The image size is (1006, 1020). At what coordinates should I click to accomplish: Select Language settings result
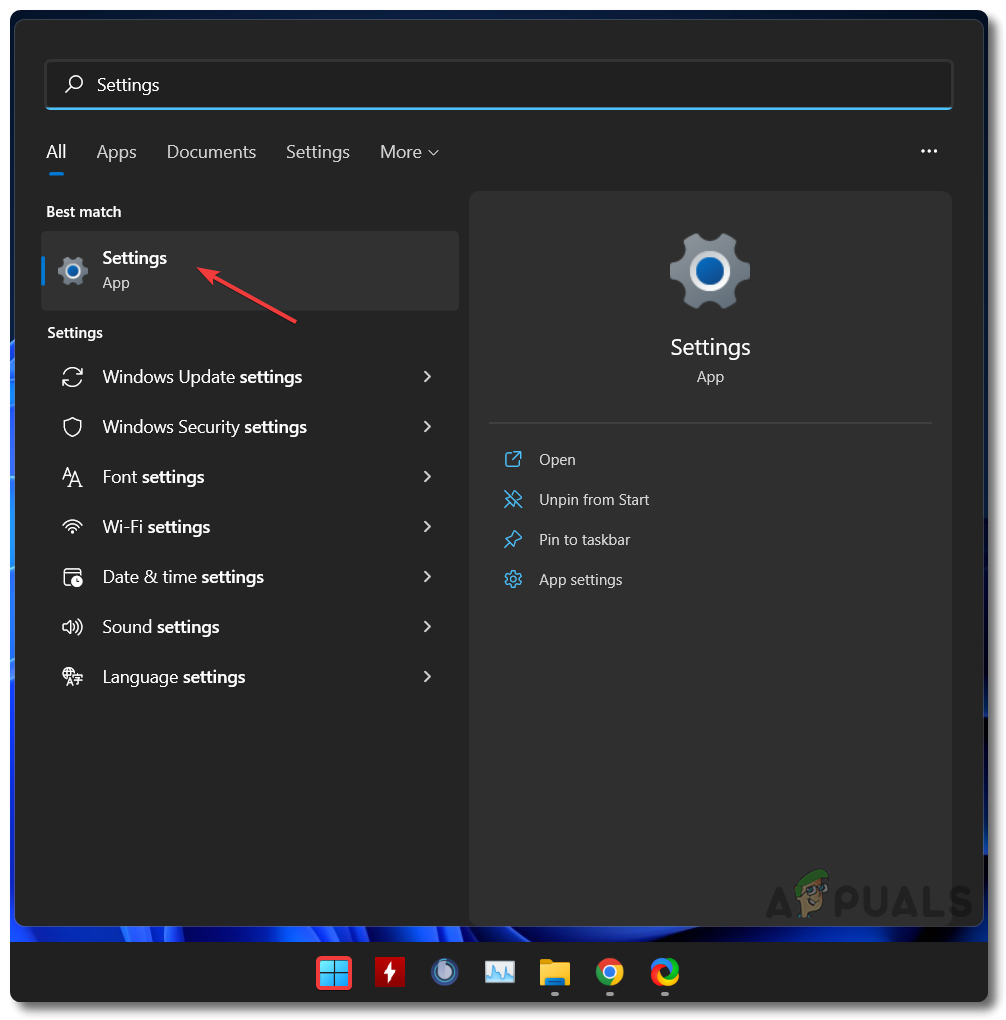pos(250,677)
